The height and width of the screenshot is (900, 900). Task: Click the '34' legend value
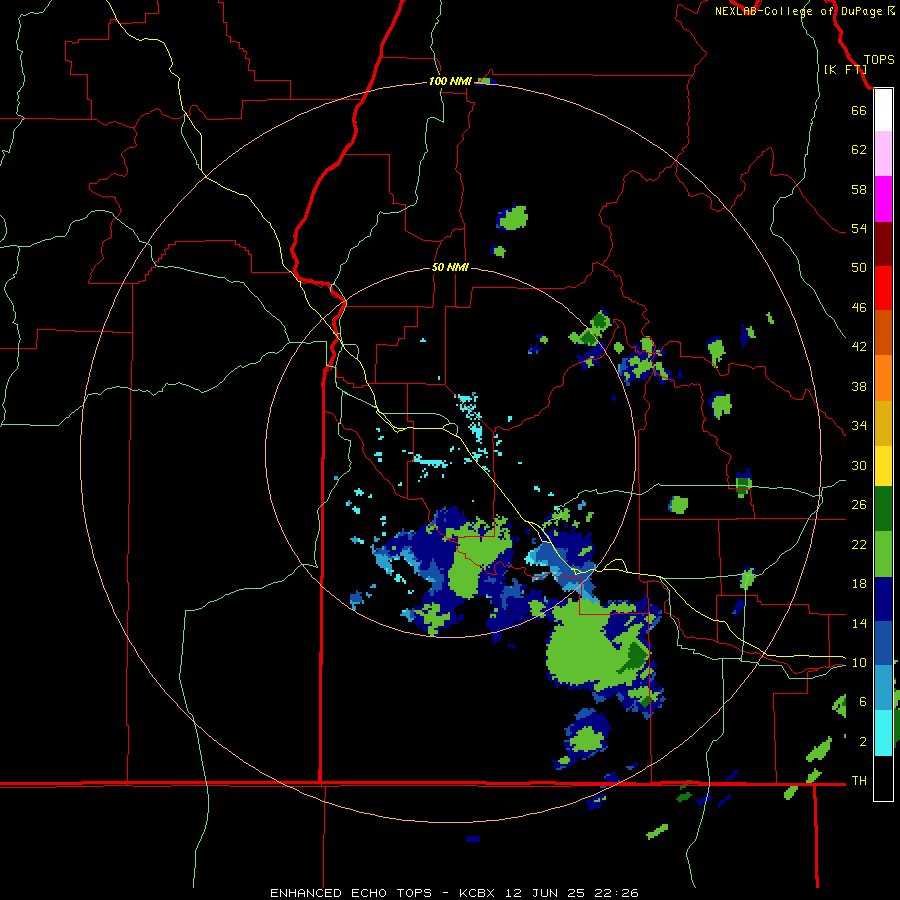point(859,426)
